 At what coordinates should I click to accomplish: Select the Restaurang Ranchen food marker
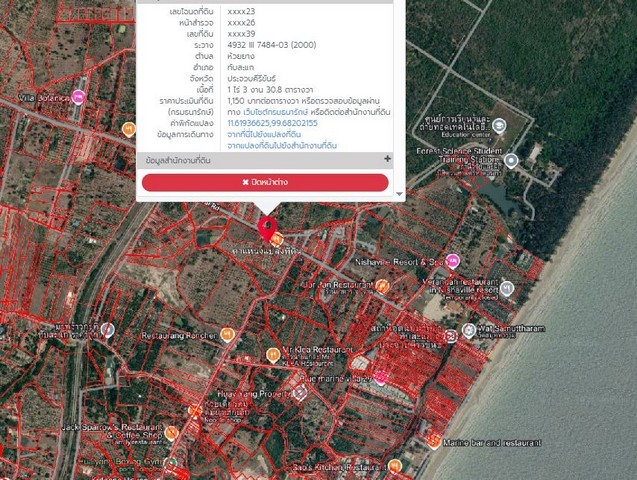228,334
